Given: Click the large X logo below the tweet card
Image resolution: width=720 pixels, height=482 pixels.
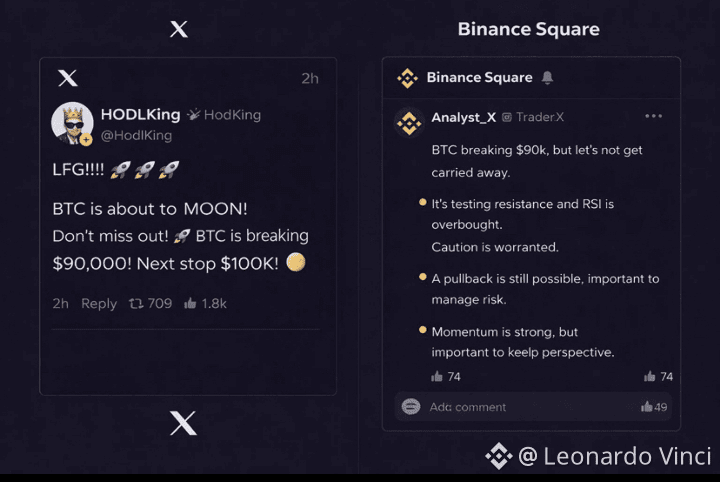Looking at the screenshot, I should pyautogui.click(x=183, y=424).
